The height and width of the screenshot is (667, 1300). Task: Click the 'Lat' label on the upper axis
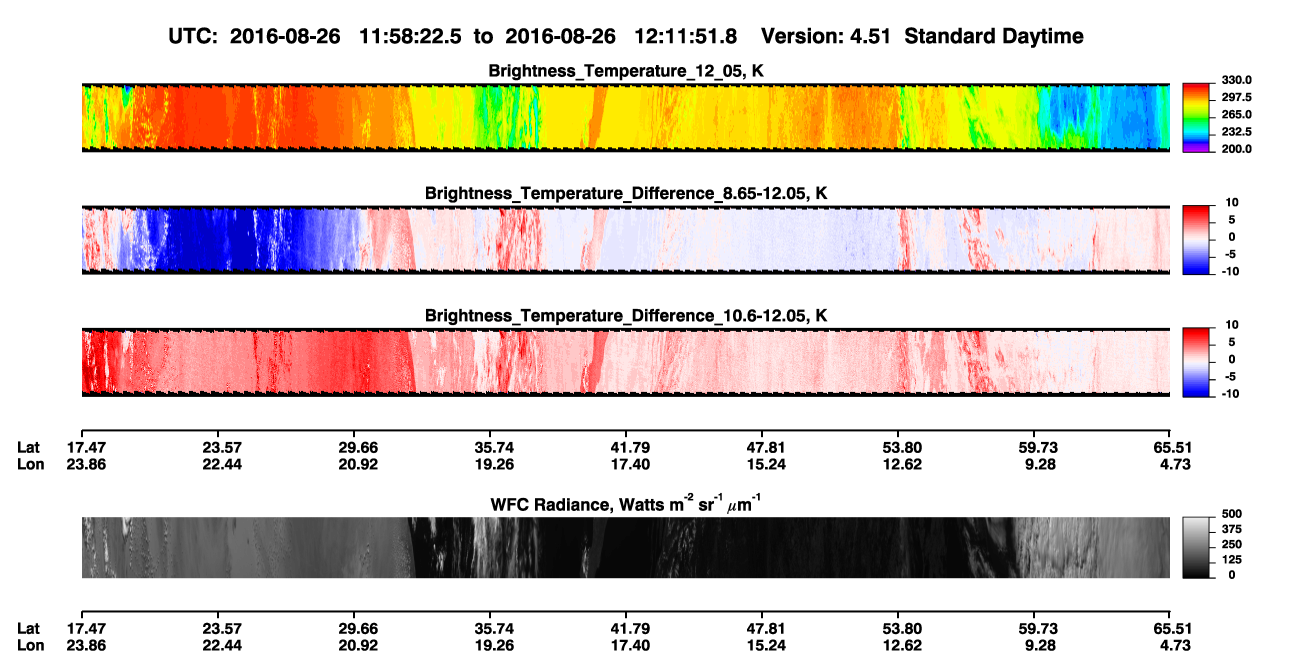tap(29, 448)
